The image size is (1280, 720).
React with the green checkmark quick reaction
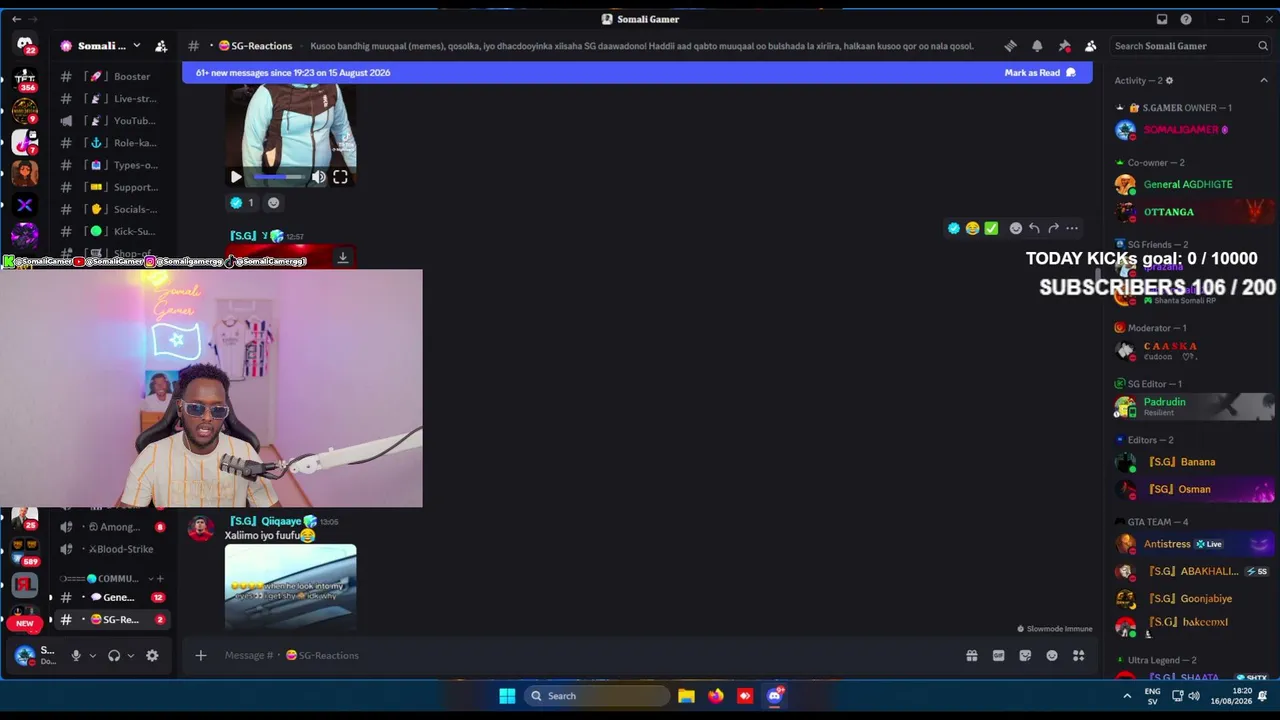point(991,228)
